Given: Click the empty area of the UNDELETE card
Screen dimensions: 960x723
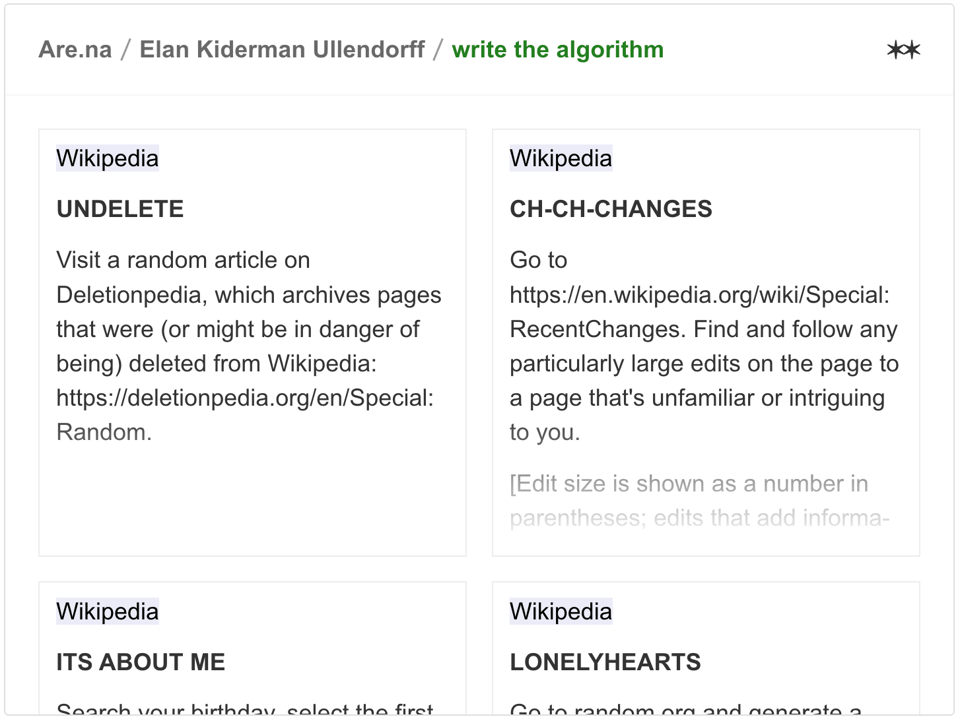Looking at the screenshot, I should pos(252,500).
